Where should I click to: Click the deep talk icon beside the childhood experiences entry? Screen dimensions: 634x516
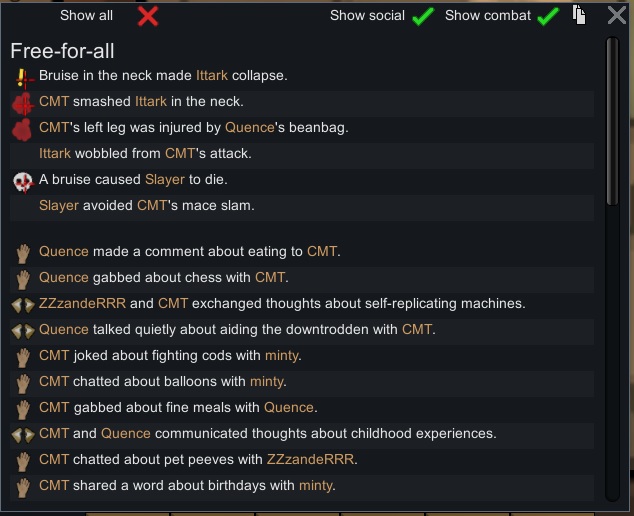coord(23,434)
